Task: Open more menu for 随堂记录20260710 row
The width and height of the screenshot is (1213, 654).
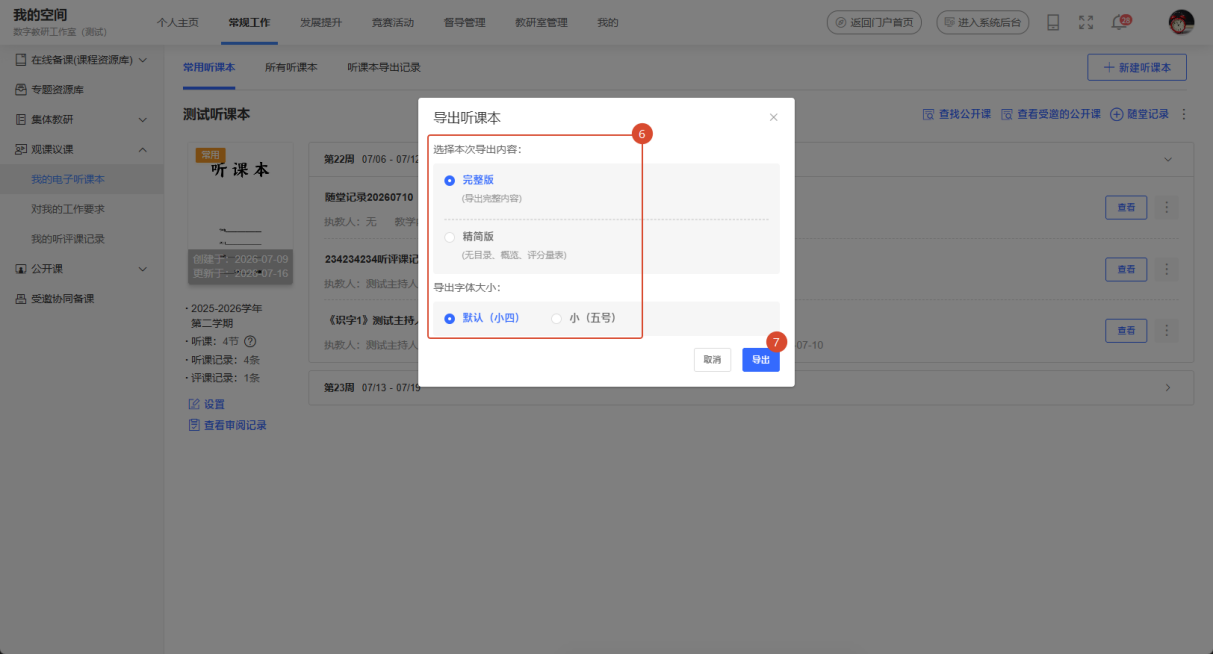Action: coord(1167,207)
